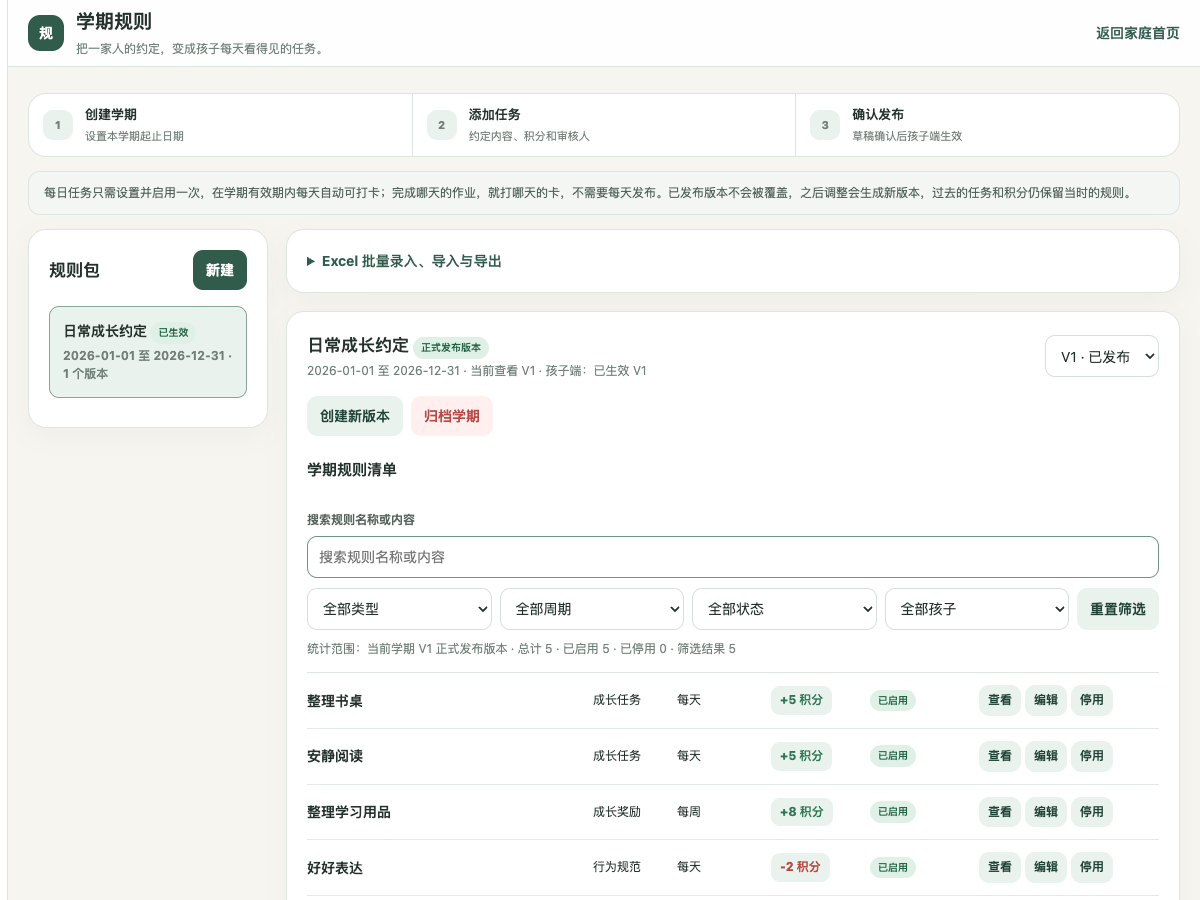This screenshot has height=900, width=1200.
Task: Edit the 整理书桌 rule
Action: [1046, 700]
